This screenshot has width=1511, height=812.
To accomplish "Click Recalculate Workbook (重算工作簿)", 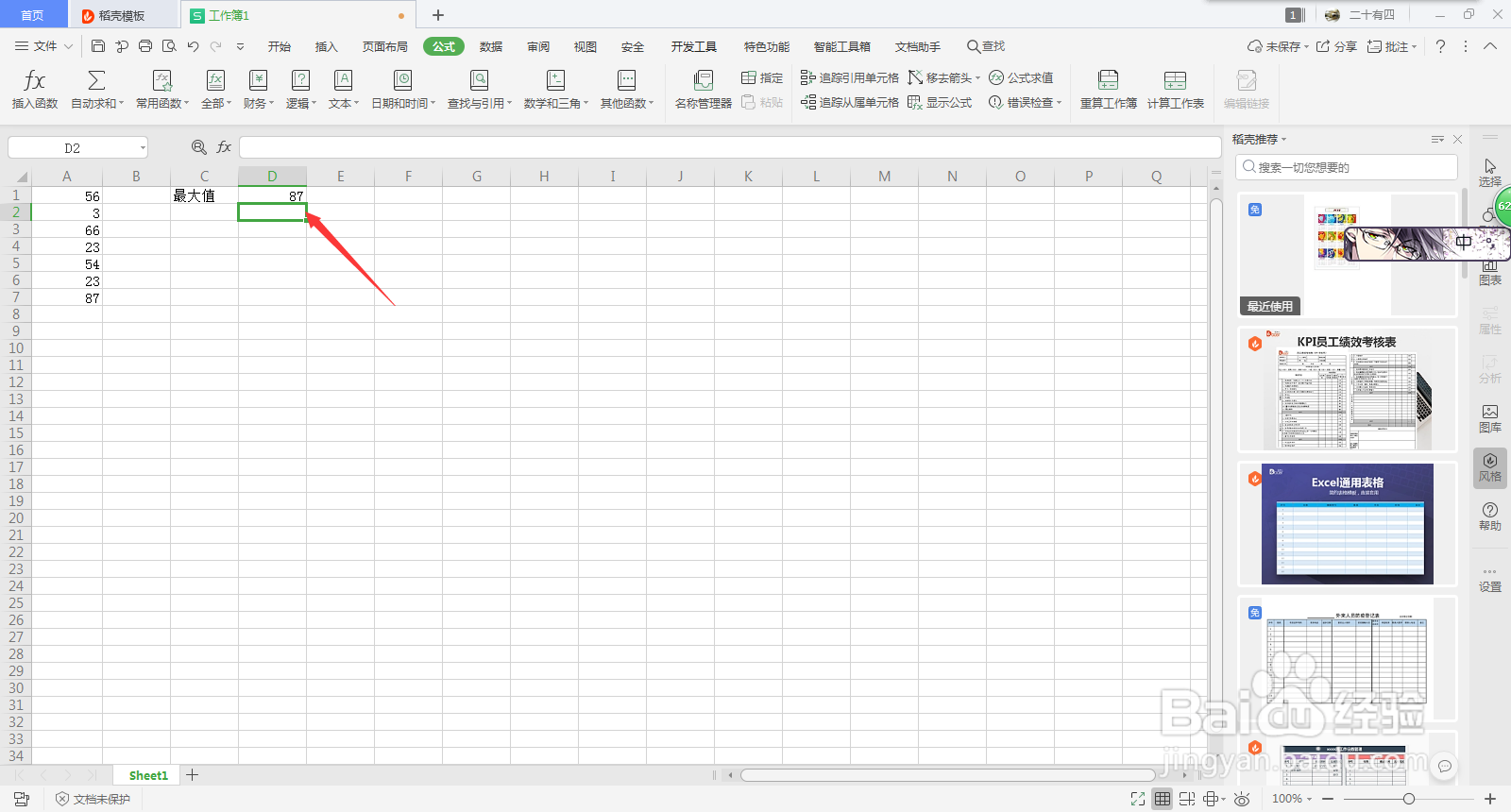I will pos(1109,89).
